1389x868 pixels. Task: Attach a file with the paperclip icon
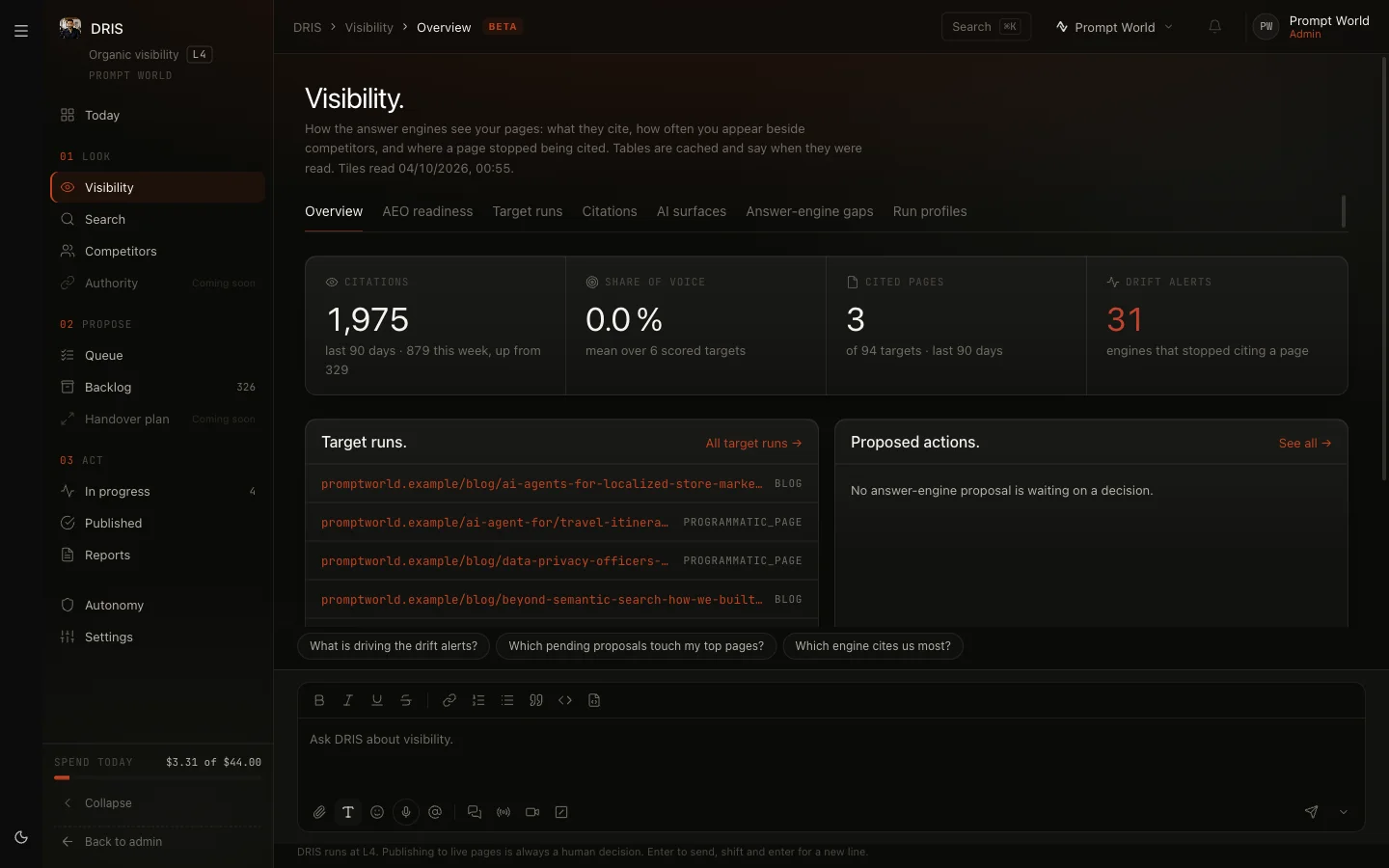tap(319, 812)
